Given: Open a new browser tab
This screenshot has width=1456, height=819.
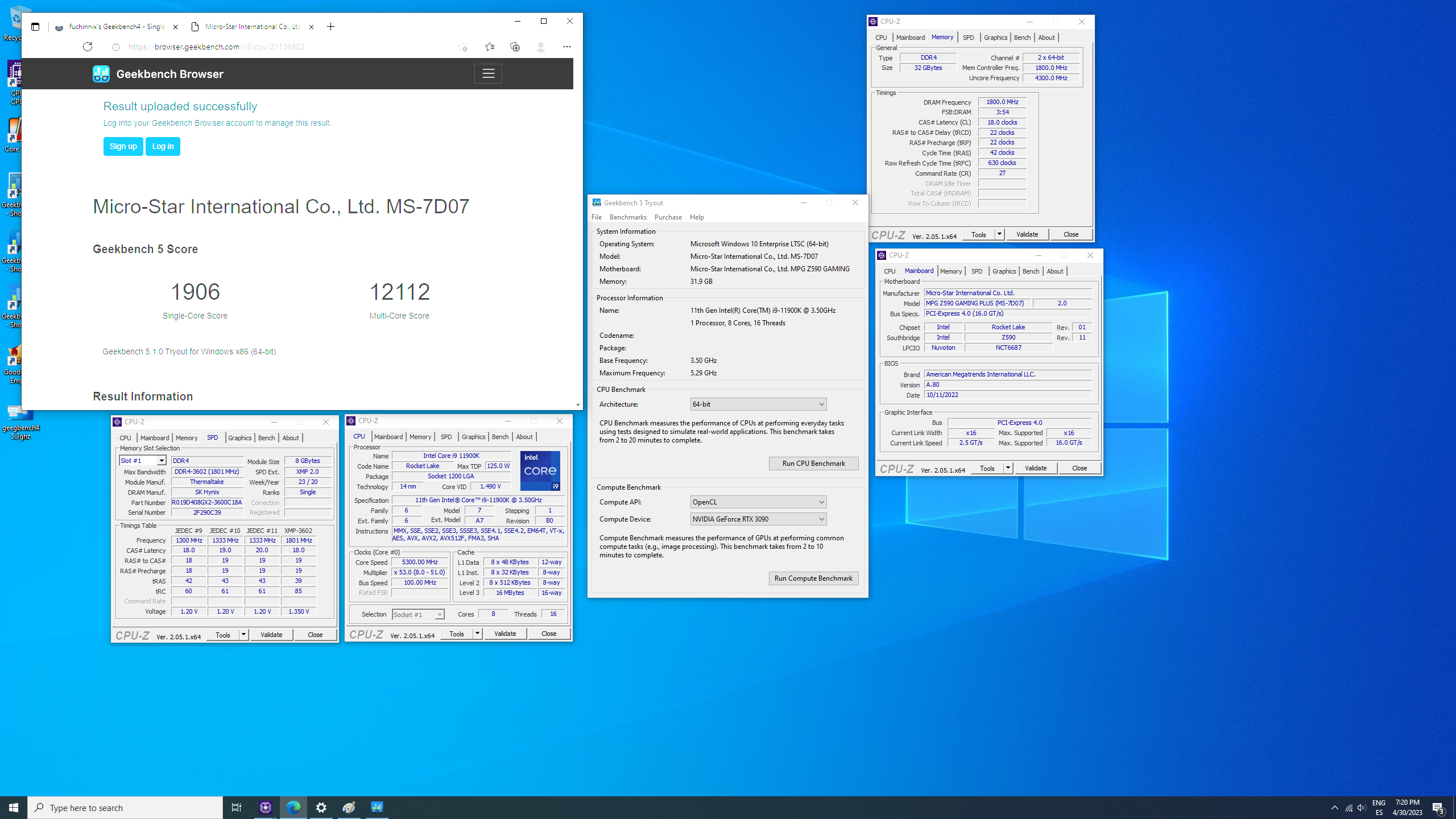Looking at the screenshot, I should (330, 27).
